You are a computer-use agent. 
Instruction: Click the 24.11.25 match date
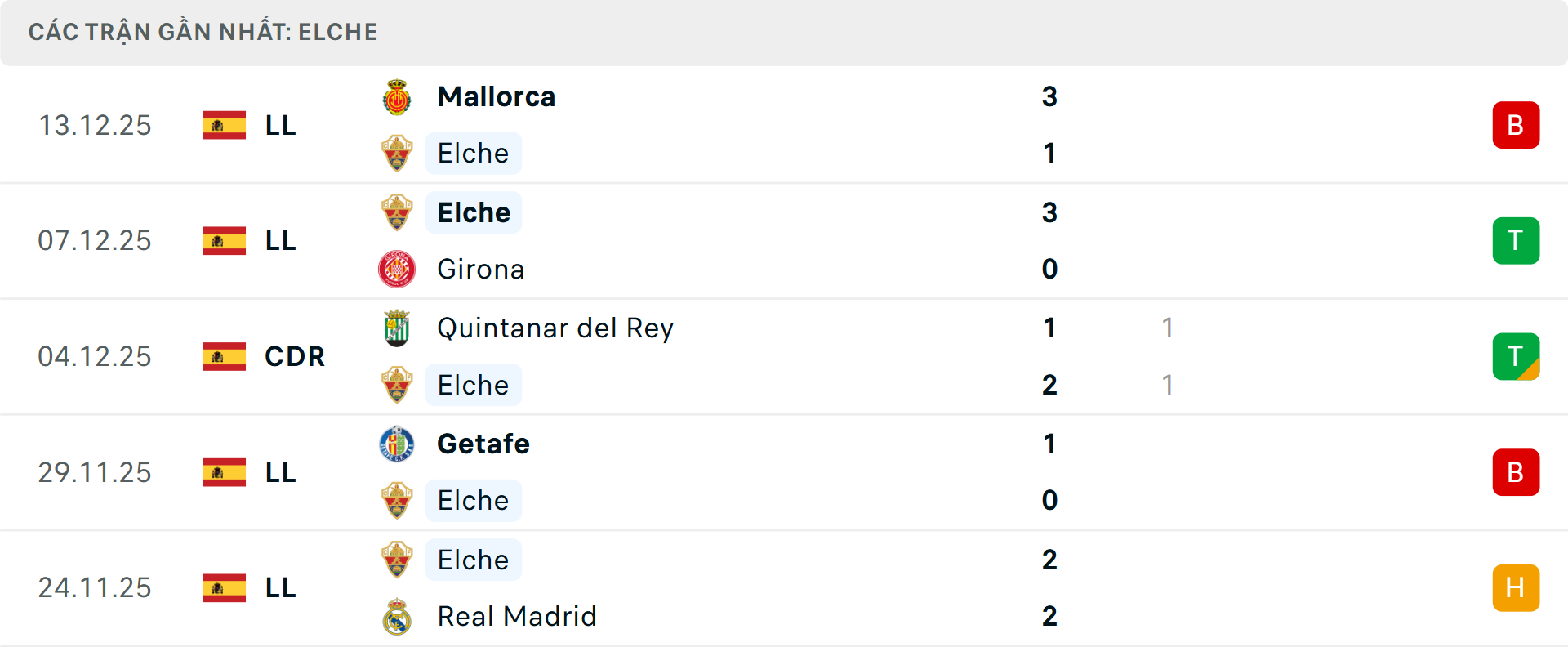pos(95,588)
